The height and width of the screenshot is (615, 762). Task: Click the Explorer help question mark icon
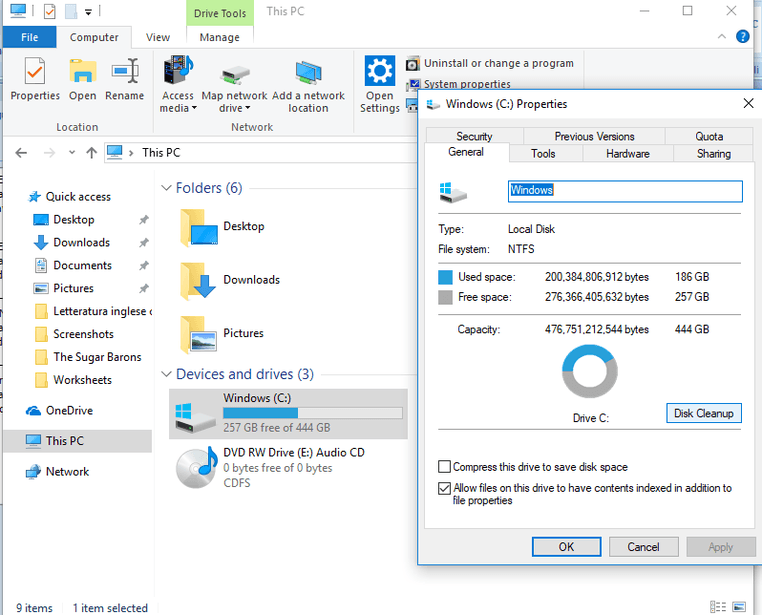coord(742,36)
